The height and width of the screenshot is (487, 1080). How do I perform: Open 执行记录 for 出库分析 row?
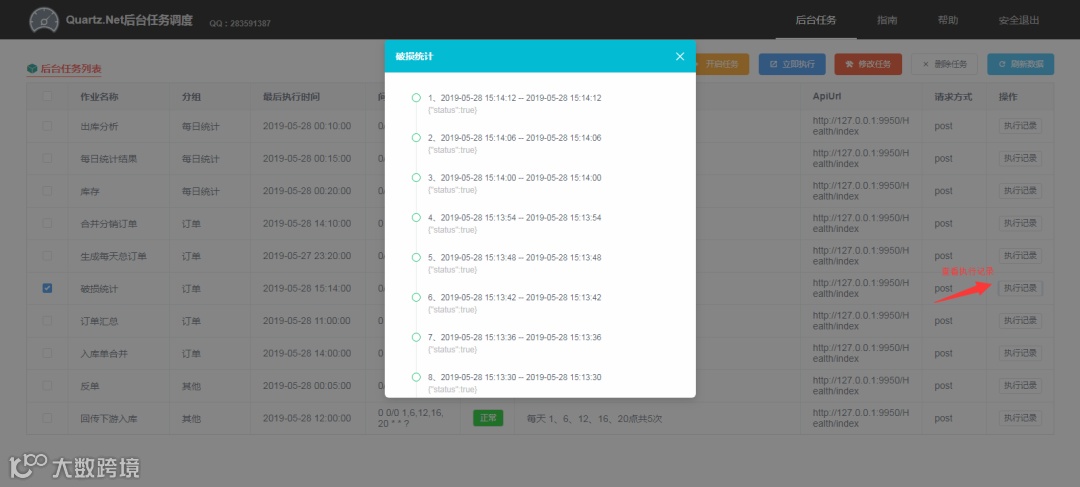(1020, 126)
